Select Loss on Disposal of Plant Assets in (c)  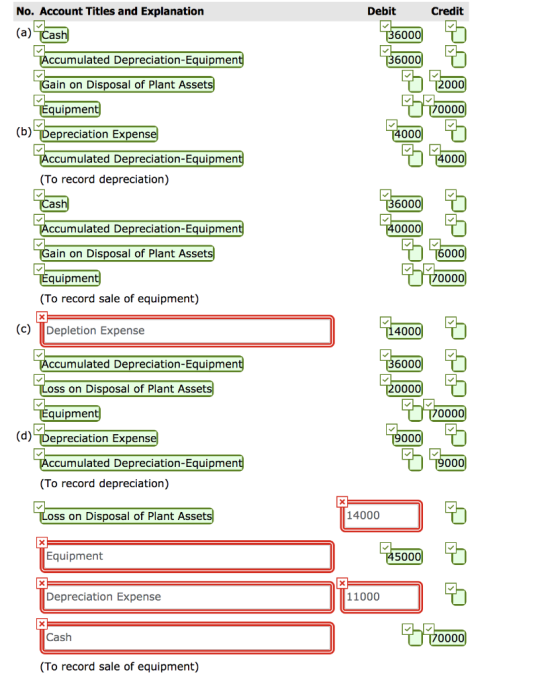click(x=126, y=389)
